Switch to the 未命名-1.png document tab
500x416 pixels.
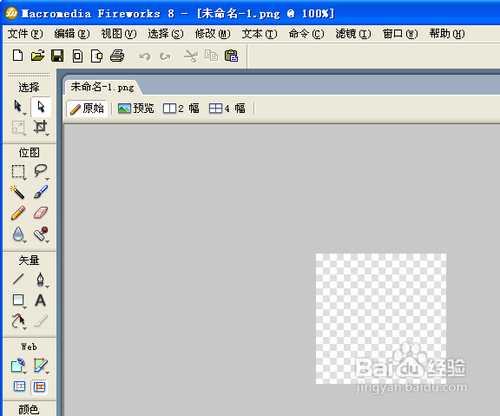102,87
